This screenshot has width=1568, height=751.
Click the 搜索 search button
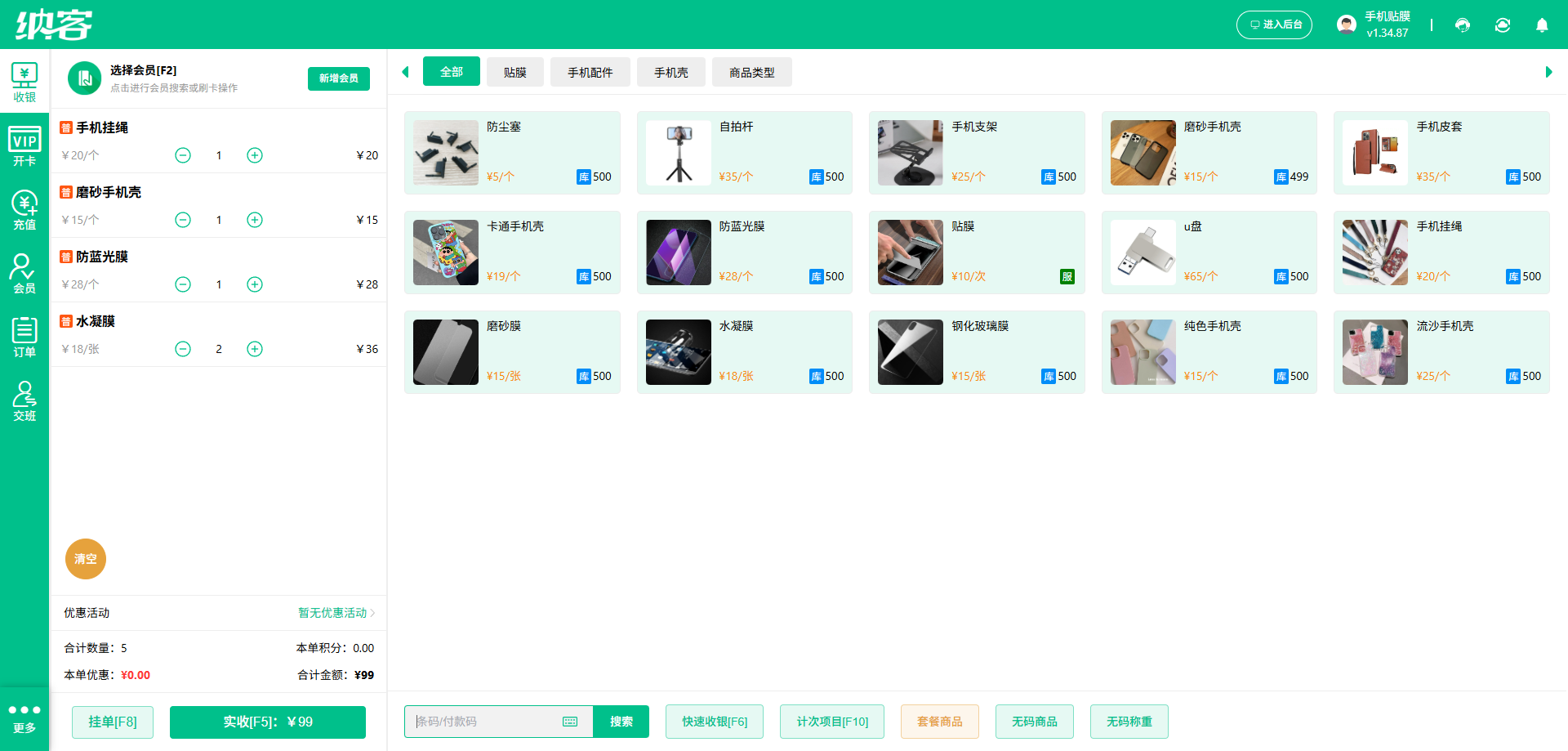[x=621, y=722]
